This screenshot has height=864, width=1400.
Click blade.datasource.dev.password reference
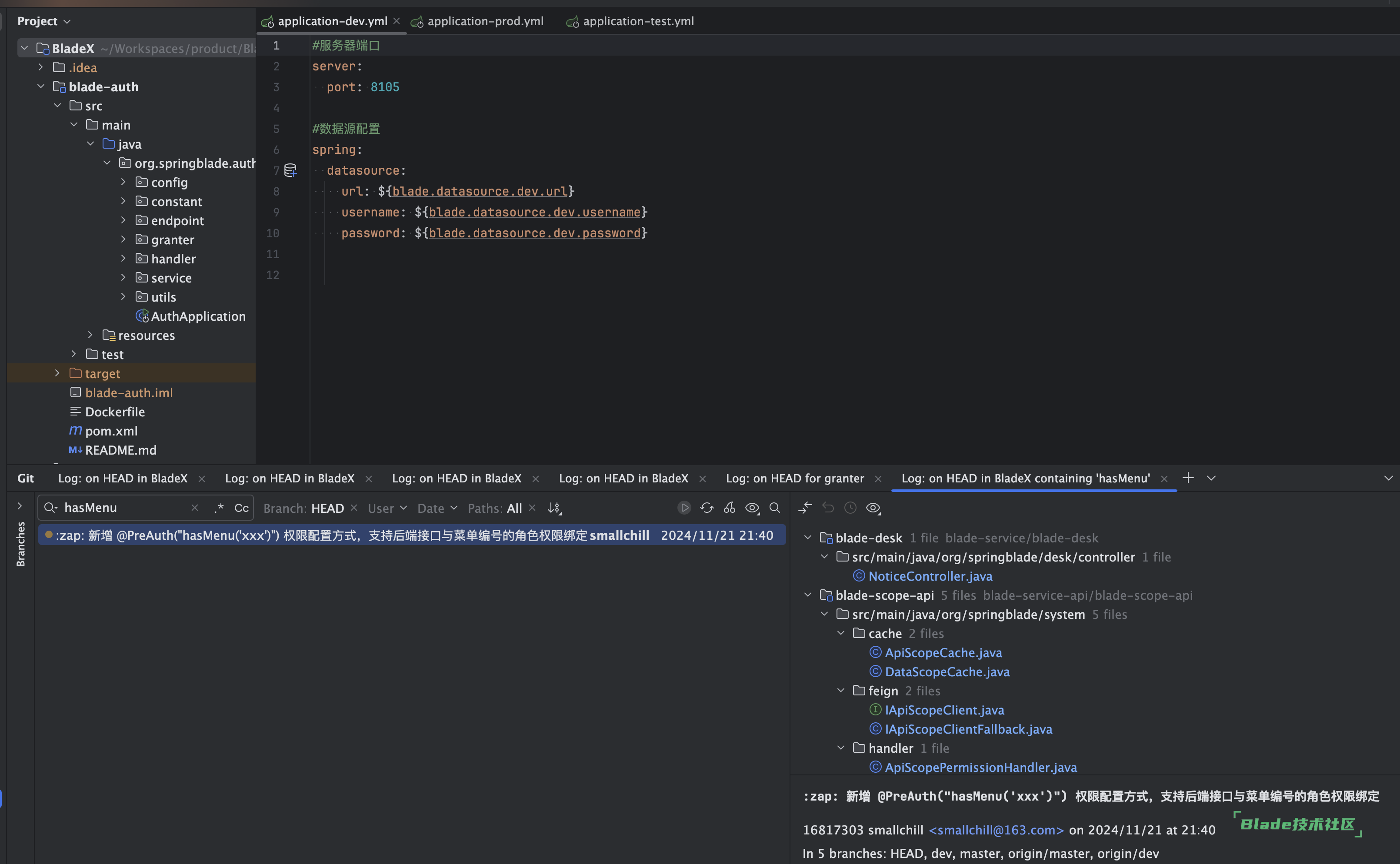[x=534, y=233]
